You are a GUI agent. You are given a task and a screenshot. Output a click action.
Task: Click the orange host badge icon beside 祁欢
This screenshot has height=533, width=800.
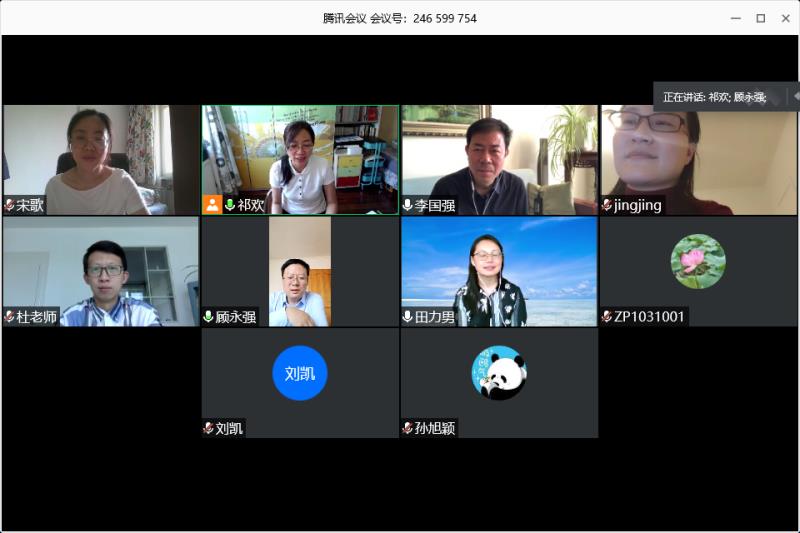click(x=212, y=205)
